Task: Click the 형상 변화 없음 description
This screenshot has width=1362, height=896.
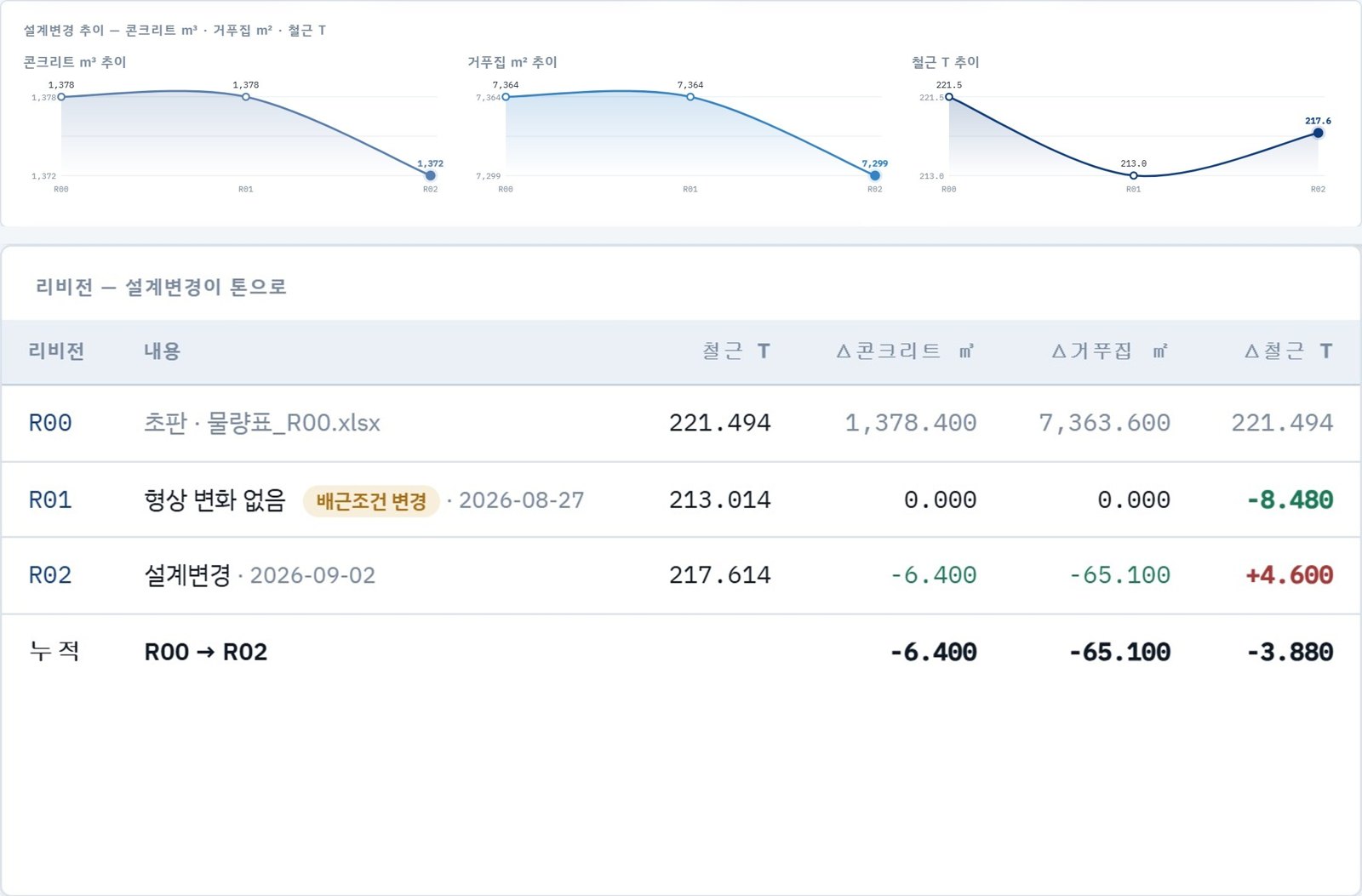Action: click(215, 500)
